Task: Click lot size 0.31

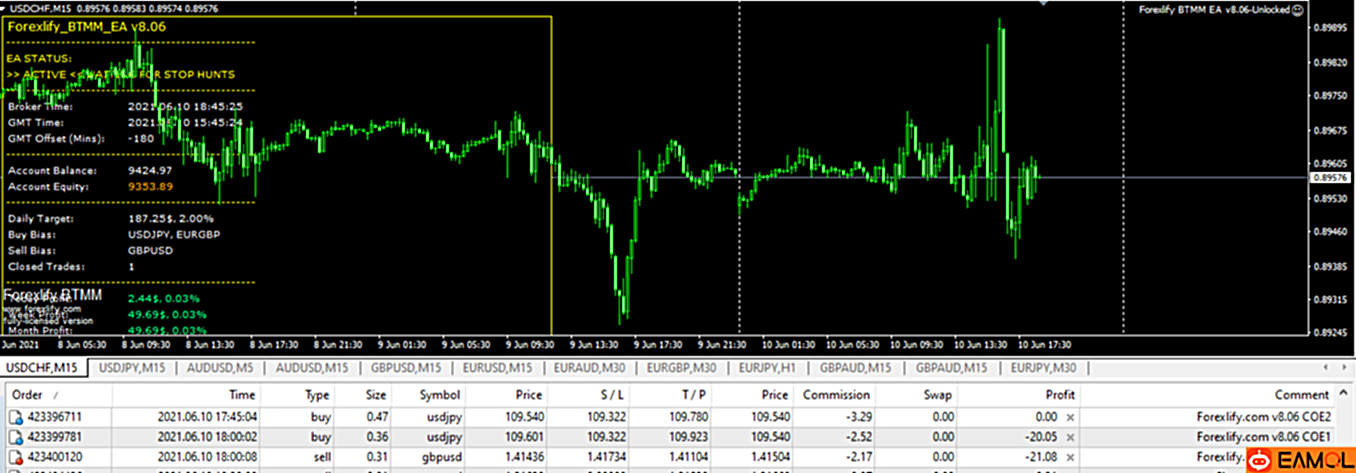Action: pyautogui.click(x=376, y=456)
